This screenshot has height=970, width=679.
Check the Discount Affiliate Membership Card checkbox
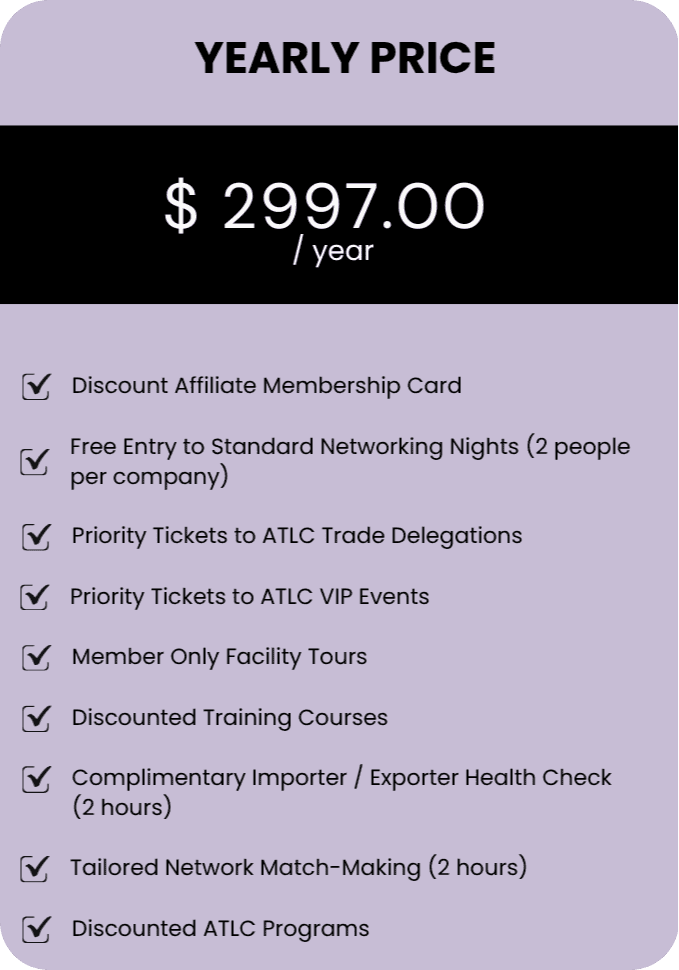point(36,386)
